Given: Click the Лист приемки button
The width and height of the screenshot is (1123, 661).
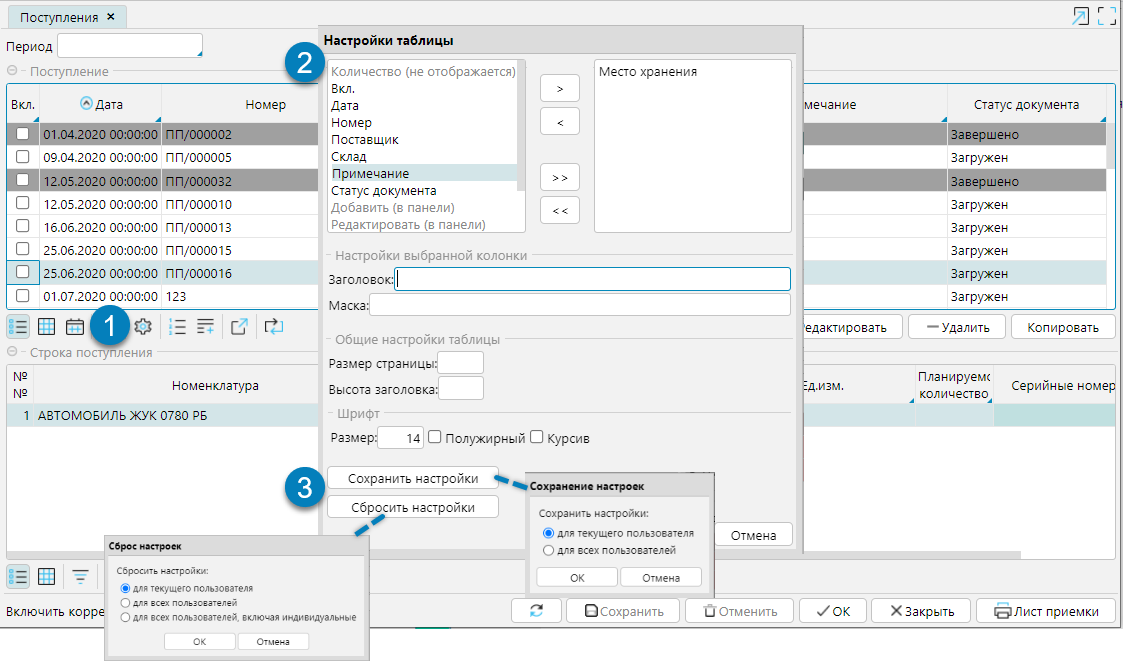Looking at the screenshot, I should point(1046,611).
